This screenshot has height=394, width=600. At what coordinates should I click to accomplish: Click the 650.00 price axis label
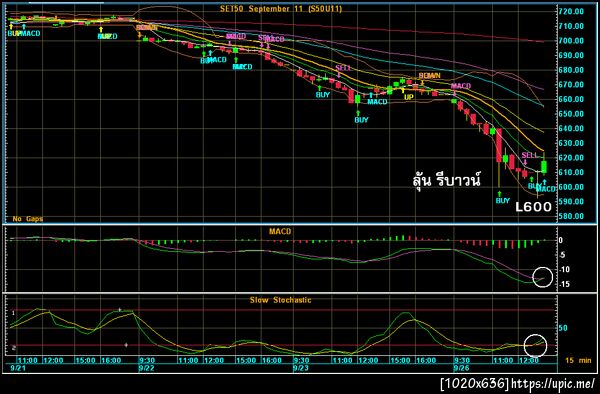571,114
